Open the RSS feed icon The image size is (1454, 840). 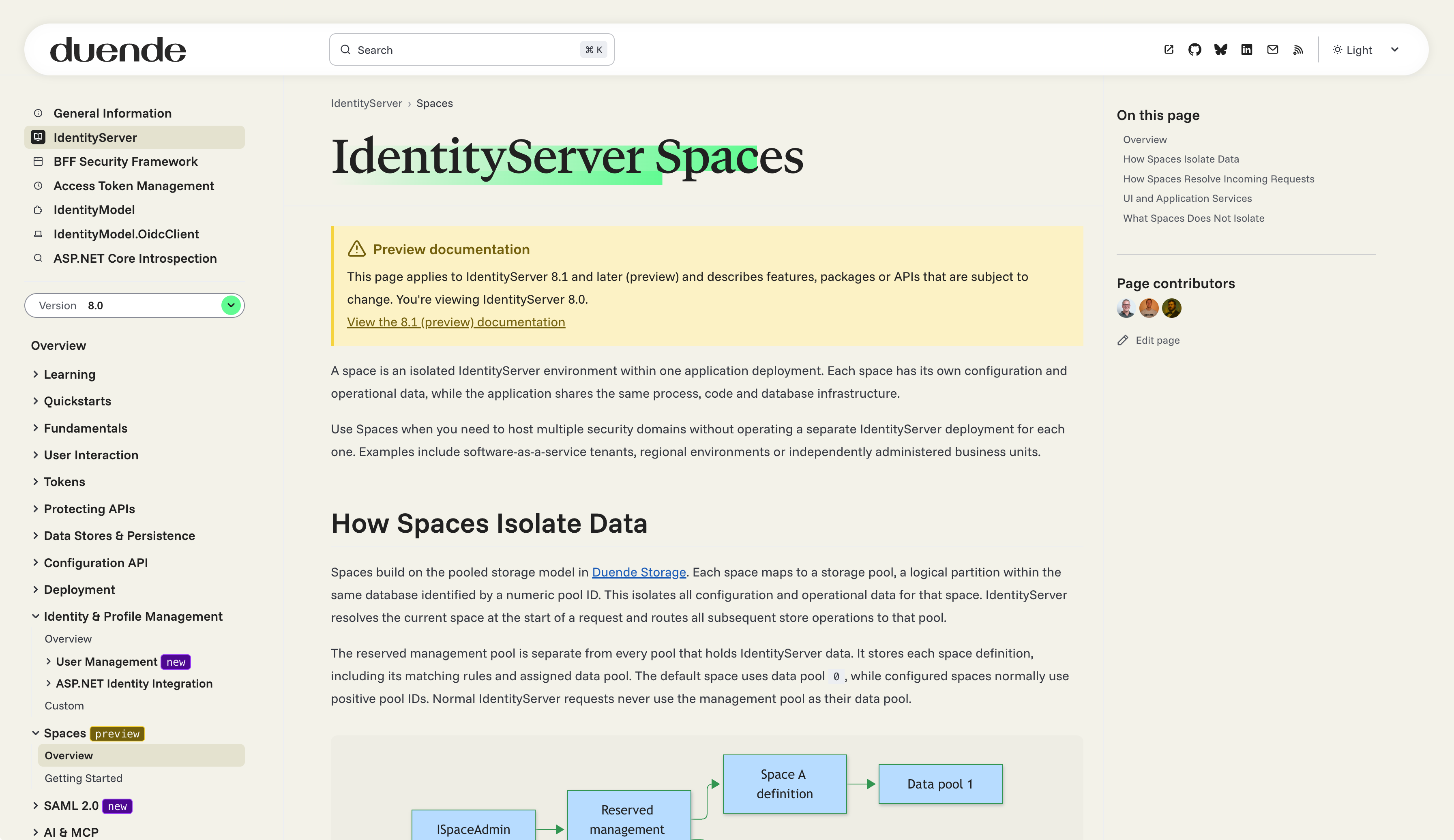(x=1298, y=49)
